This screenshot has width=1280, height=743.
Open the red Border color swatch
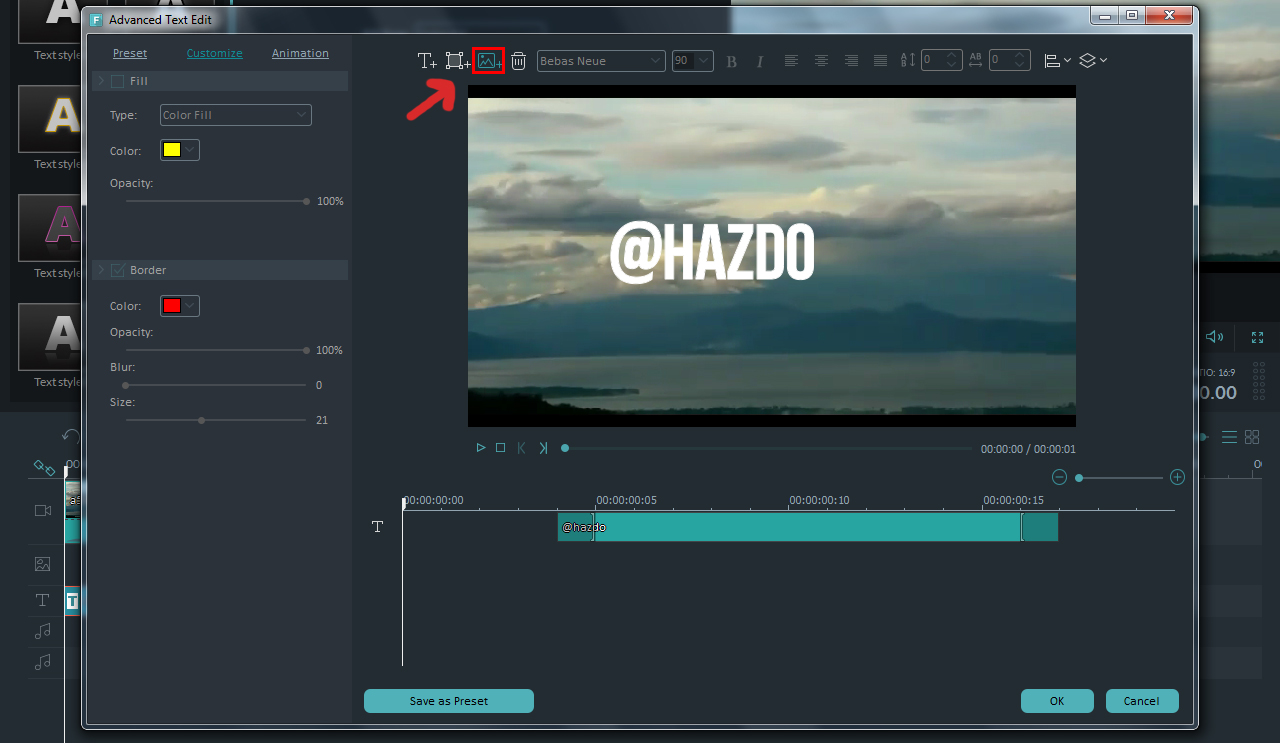180,306
